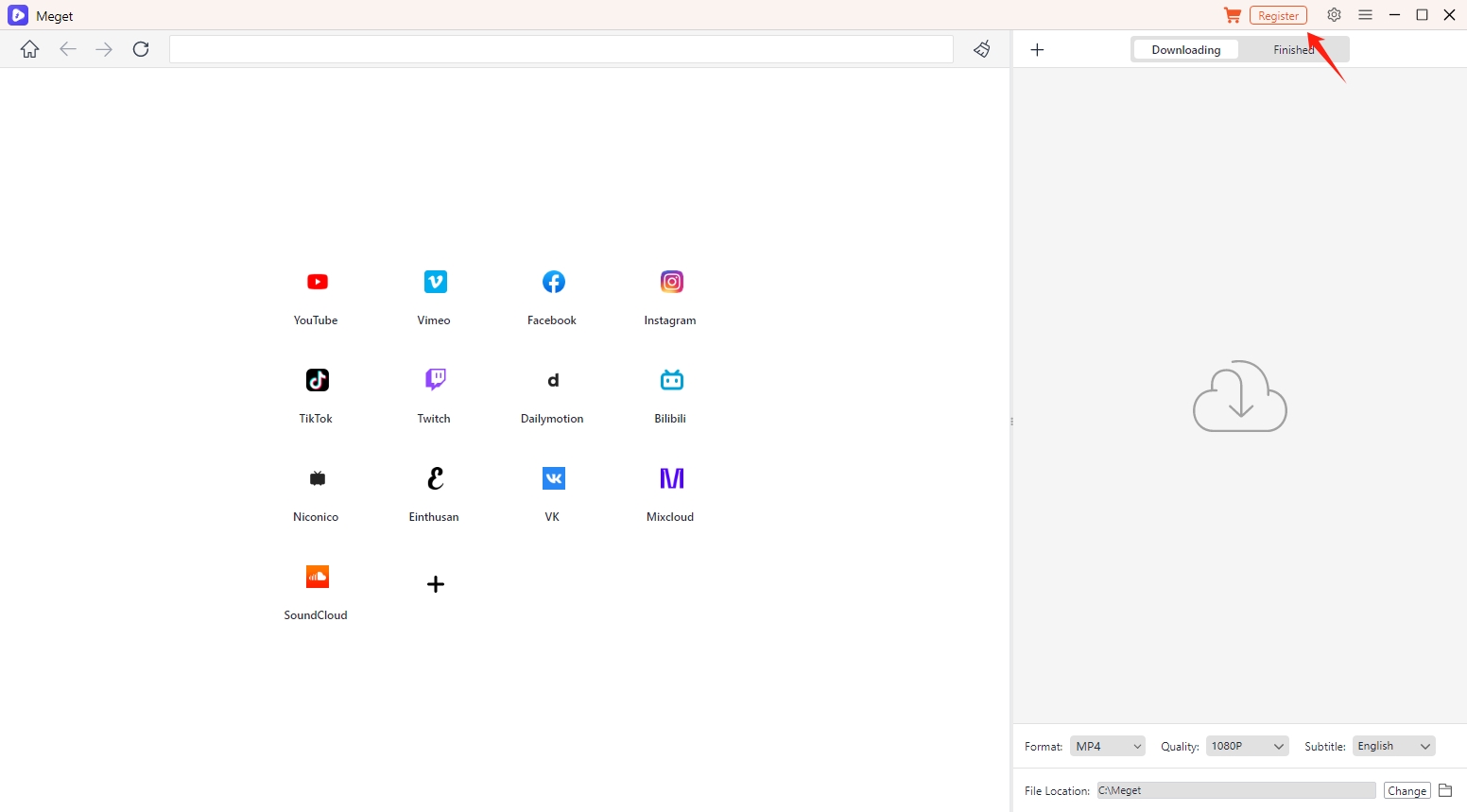Expand the Format MP4 dropdown
Screen dimensions: 1467x812
point(1108,746)
